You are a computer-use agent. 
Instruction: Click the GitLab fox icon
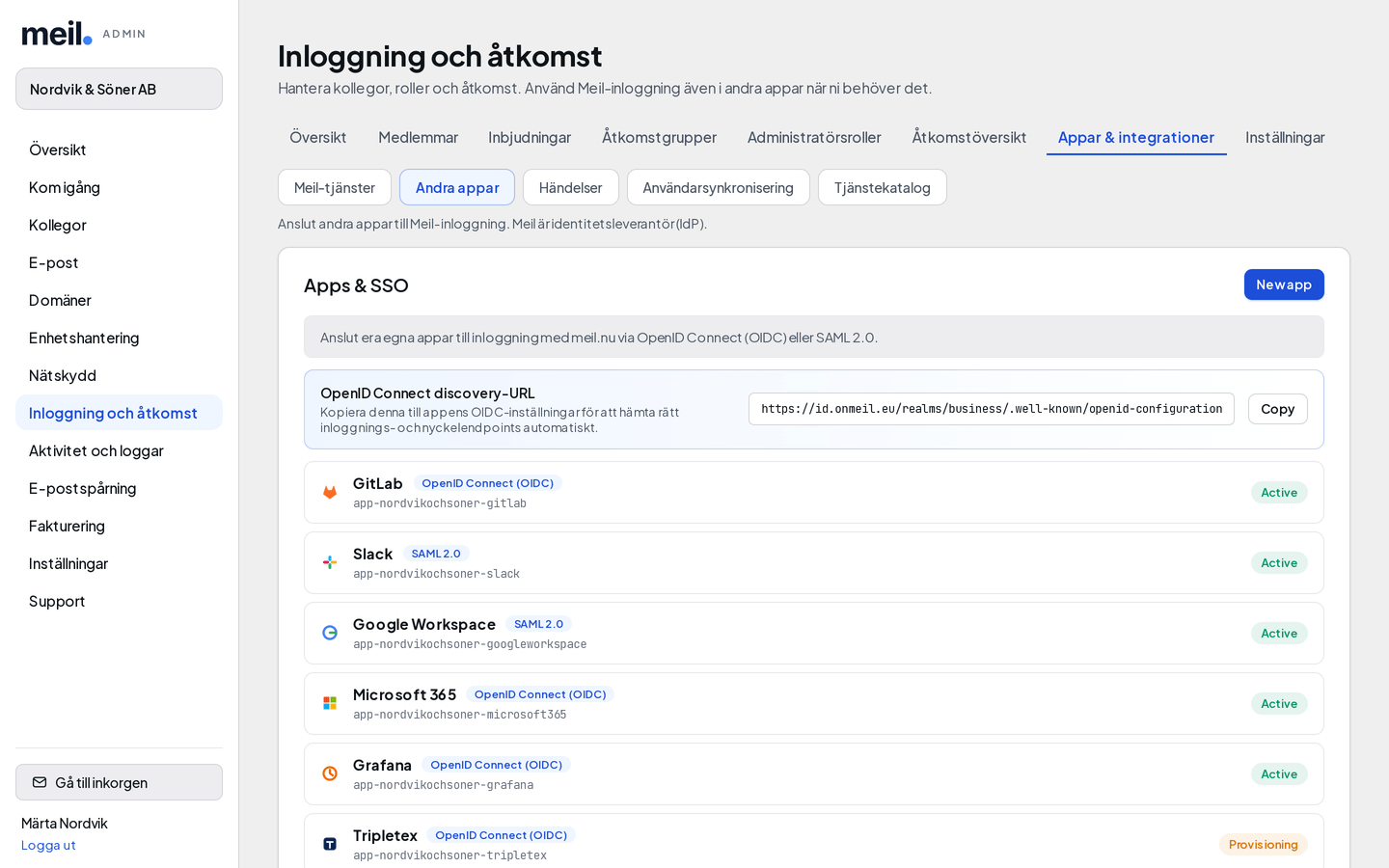(330, 492)
